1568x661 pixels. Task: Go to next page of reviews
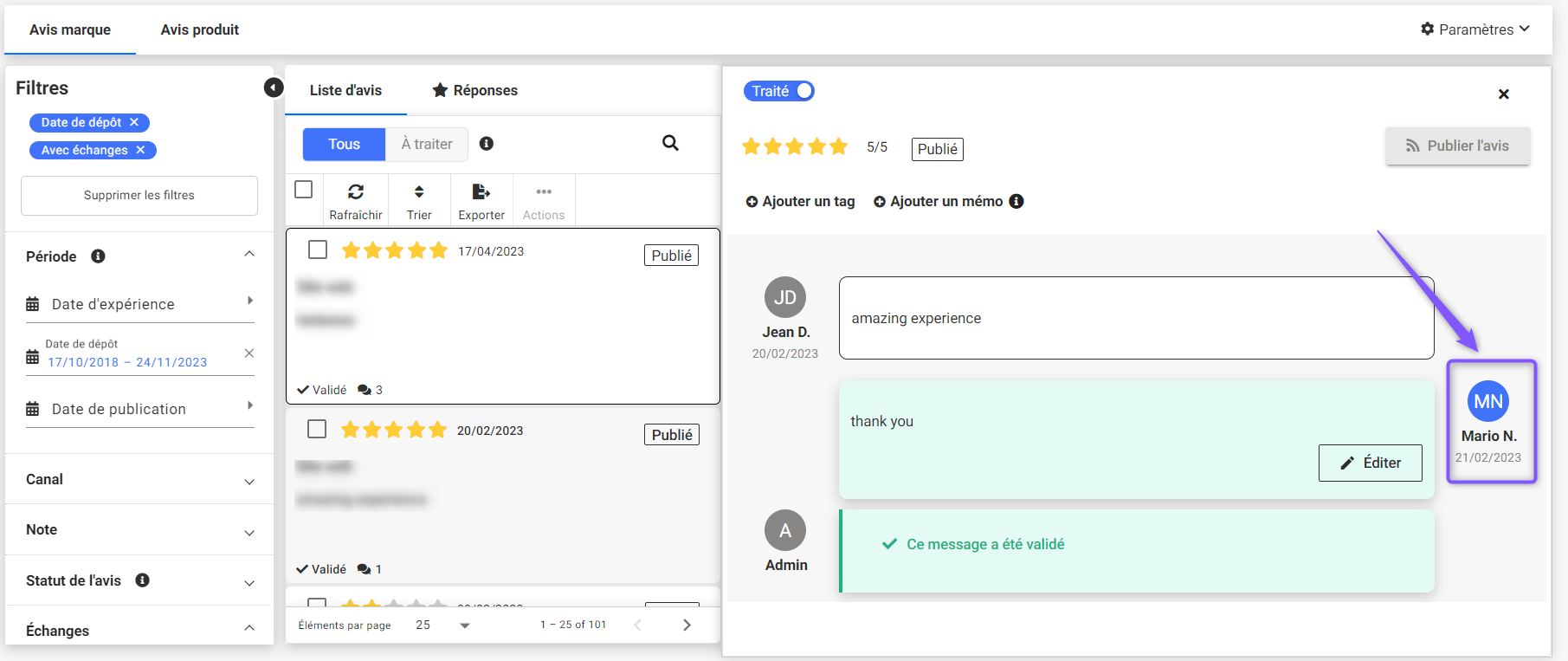[x=687, y=625]
